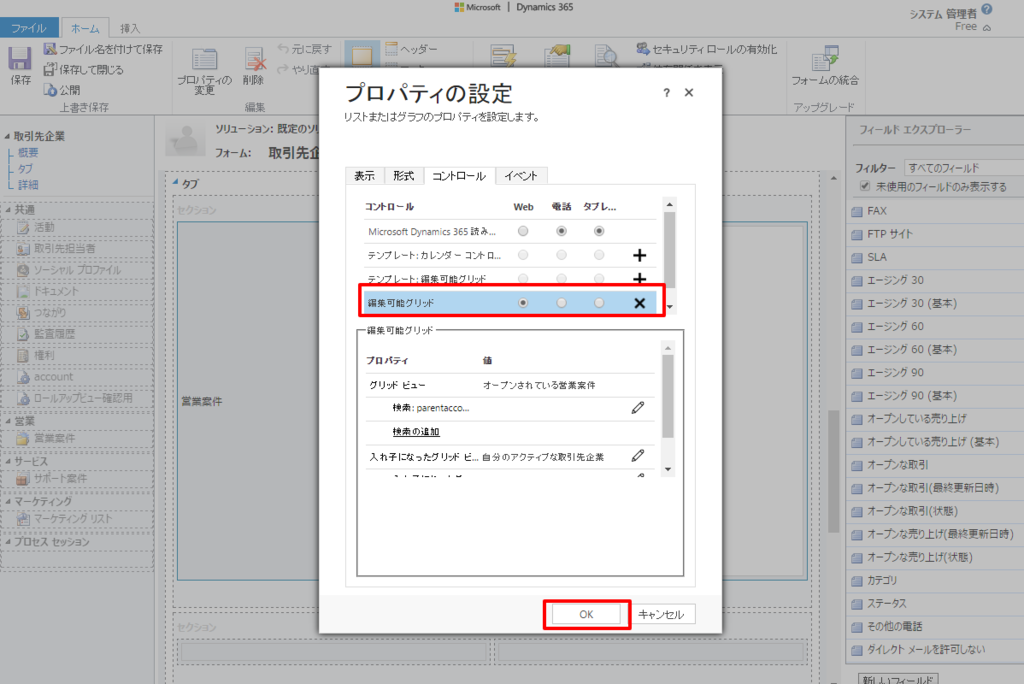Remove 編集可能グリッド using the X icon
1024x684 pixels.
640,303
